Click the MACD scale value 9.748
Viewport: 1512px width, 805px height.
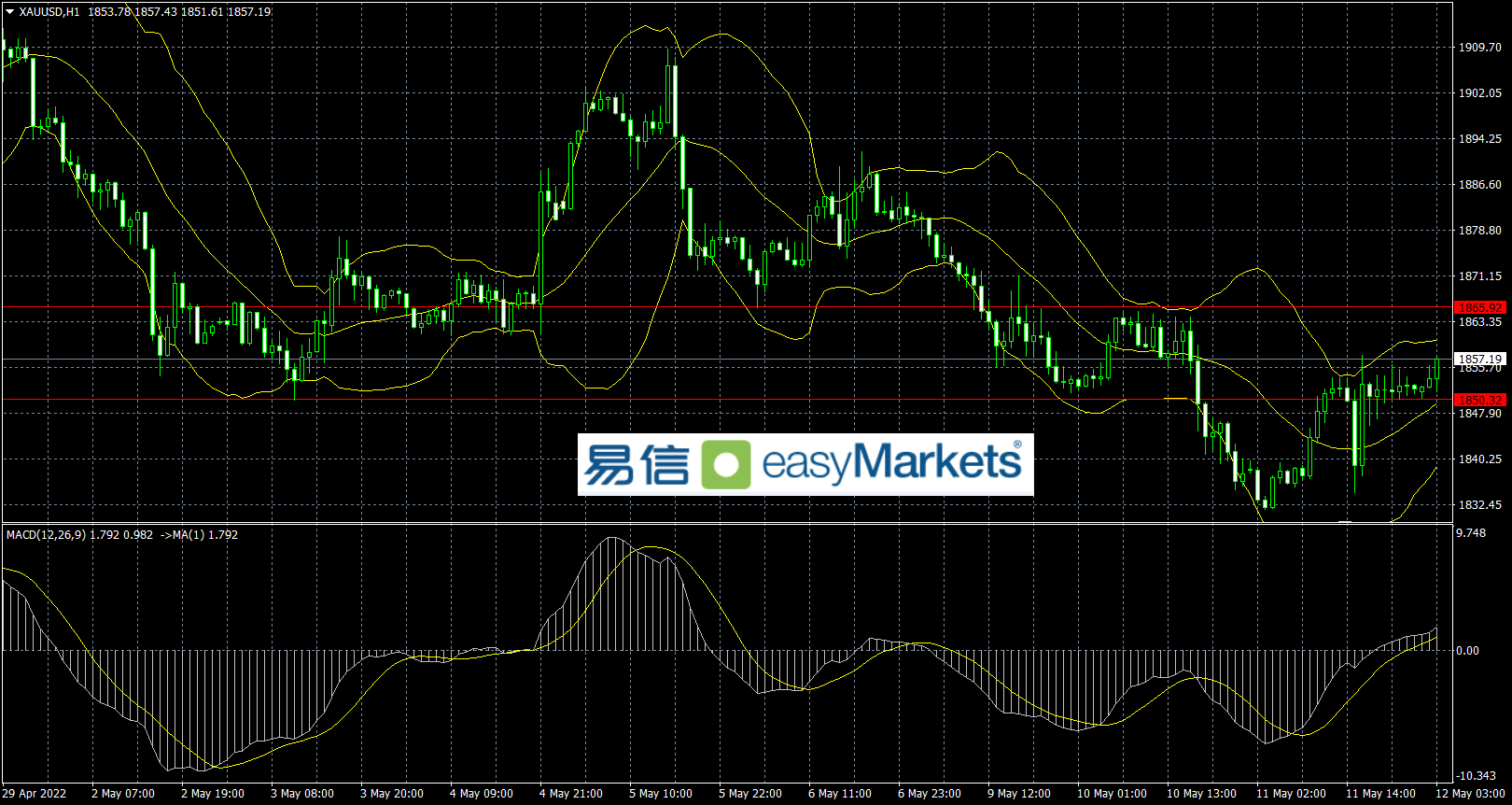1471,532
